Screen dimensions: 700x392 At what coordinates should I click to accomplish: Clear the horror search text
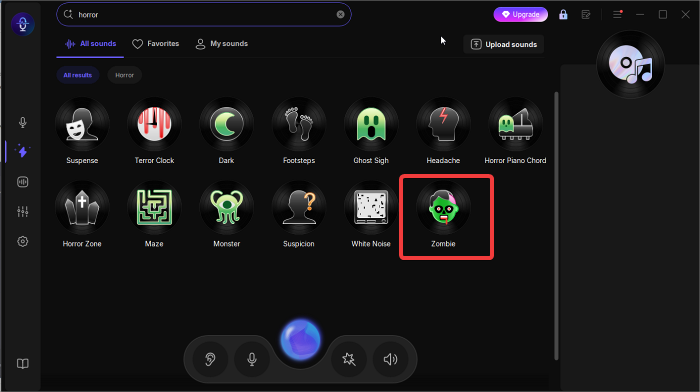[341, 14]
